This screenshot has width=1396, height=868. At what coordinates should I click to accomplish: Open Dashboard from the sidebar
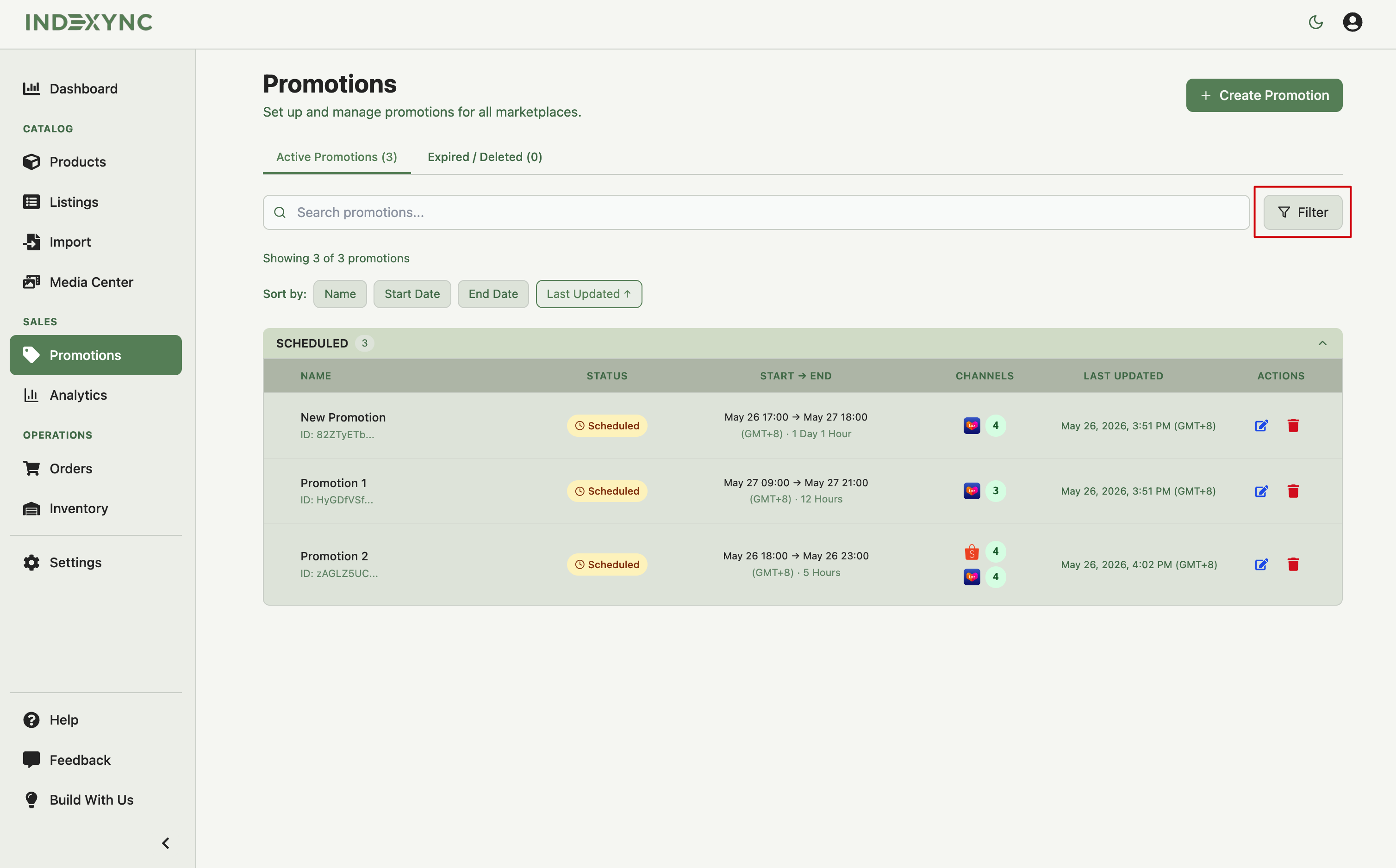(x=96, y=88)
